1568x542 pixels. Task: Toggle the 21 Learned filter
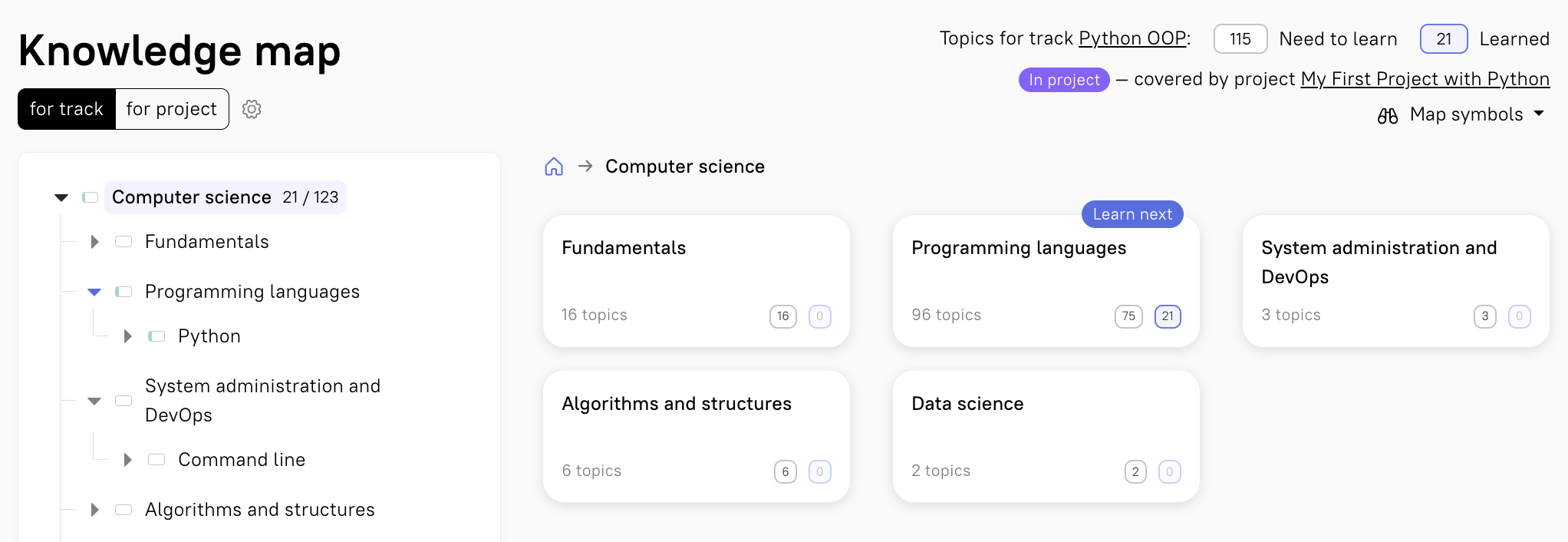1443,39
